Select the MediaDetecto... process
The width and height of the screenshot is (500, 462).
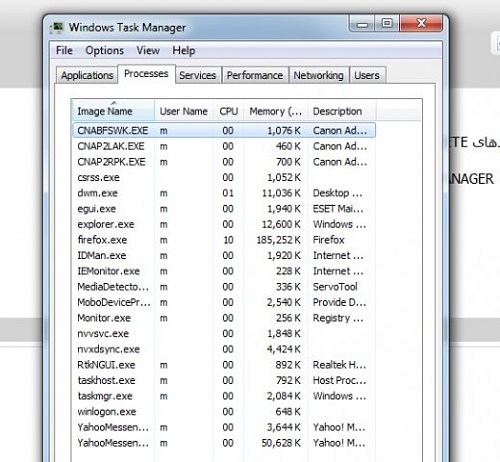(x=224, y=287)
